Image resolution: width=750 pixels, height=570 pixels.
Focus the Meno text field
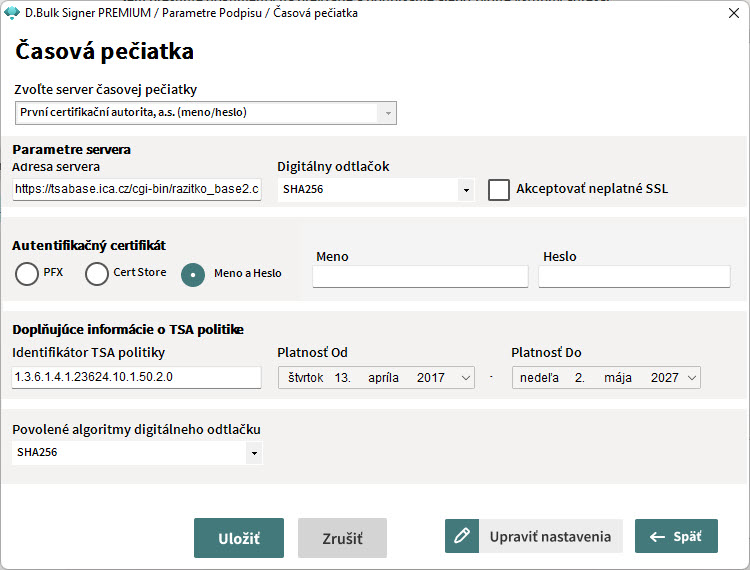pos(420,277)
